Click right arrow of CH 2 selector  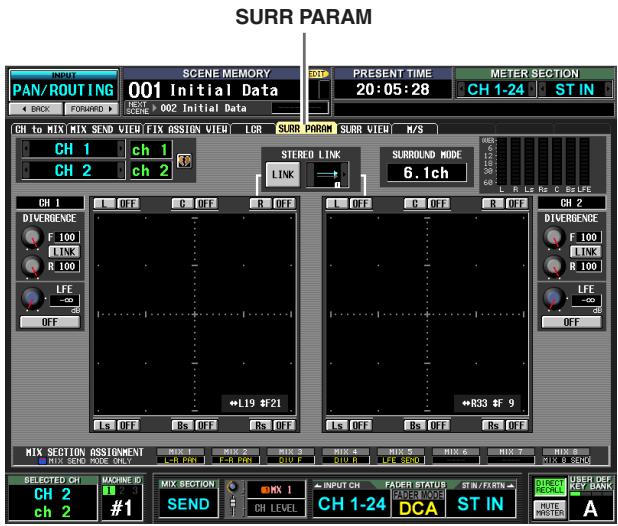(121, 171)
